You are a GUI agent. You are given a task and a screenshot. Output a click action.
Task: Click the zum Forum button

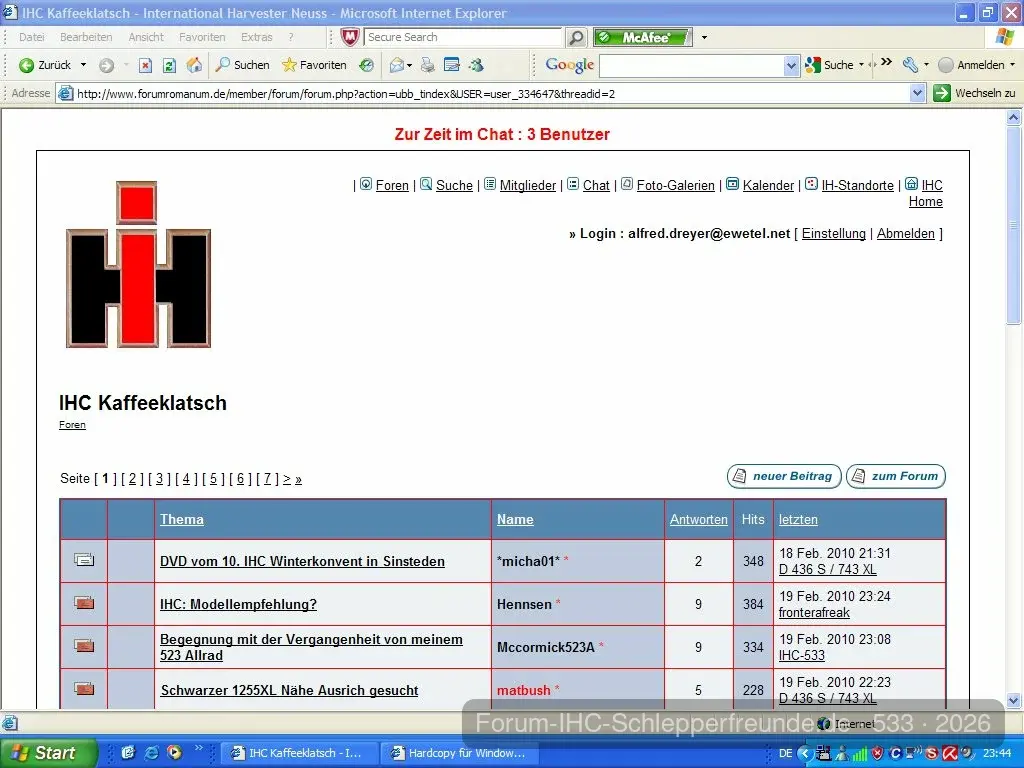[896, 476]
